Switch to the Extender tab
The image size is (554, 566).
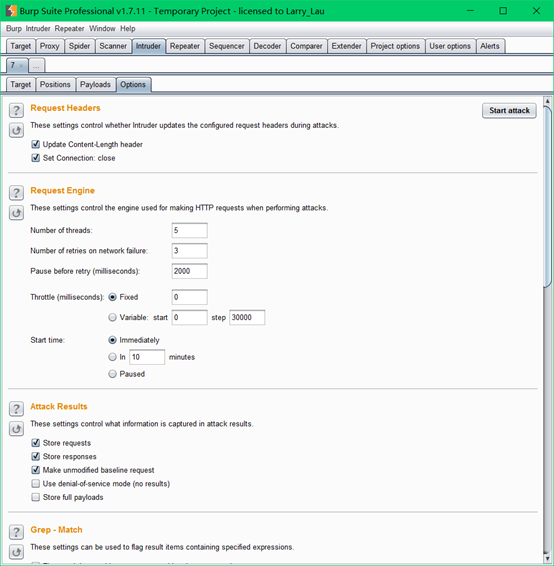pos(346,46)
